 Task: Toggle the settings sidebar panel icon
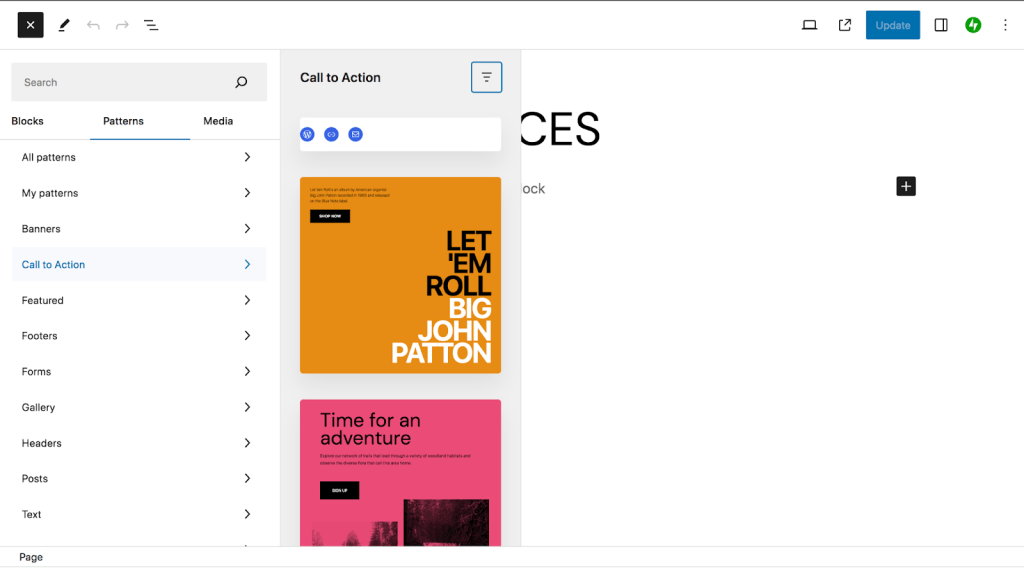pyautogui.click(x=940, y=25)
